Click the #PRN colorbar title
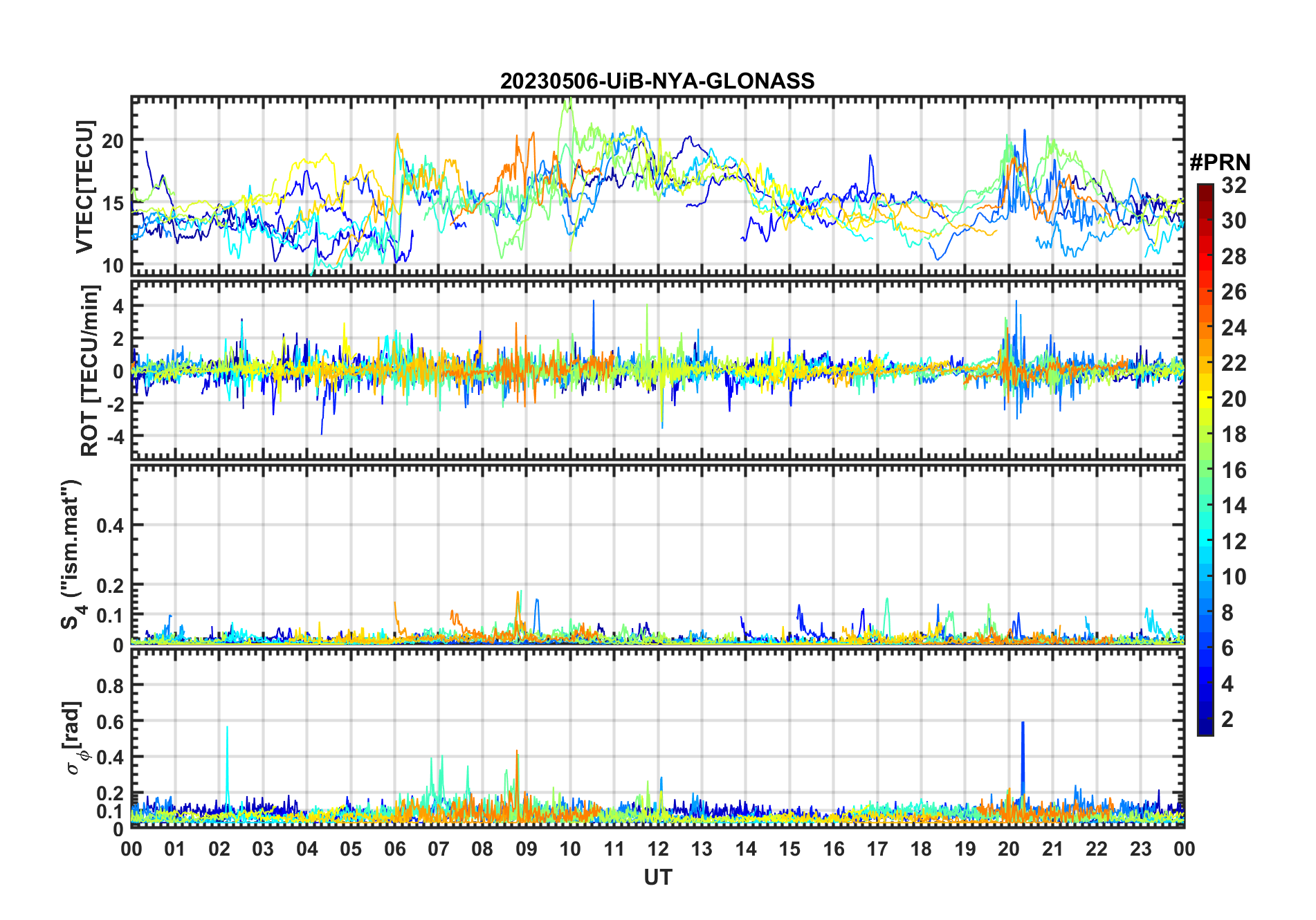 (x=1220, y=163)
